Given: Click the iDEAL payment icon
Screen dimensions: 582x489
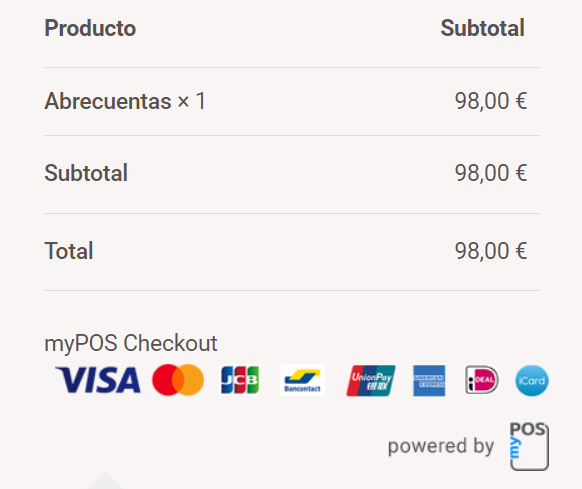Looking at the screenshot, I should tap(481, 380).
